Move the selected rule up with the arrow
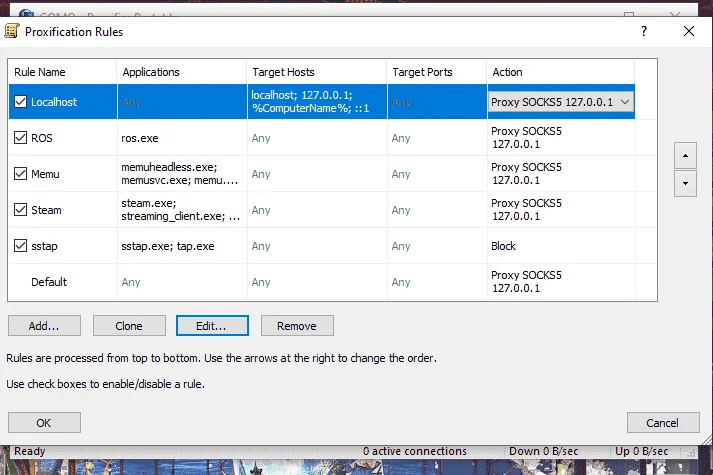This screenshot has width=713, height=475. (685, 155)
